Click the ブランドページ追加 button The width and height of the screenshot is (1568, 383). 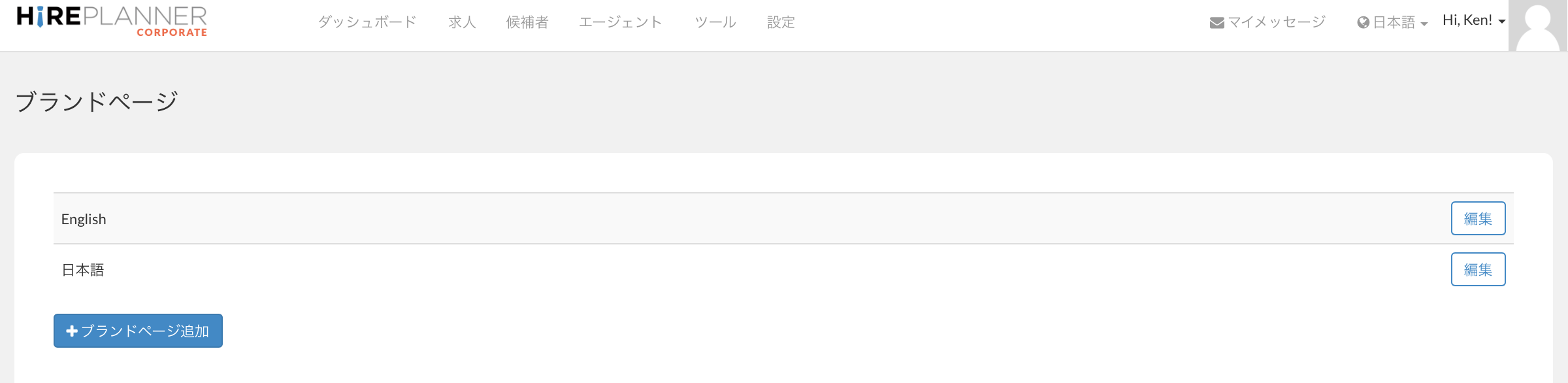[138, 331]
